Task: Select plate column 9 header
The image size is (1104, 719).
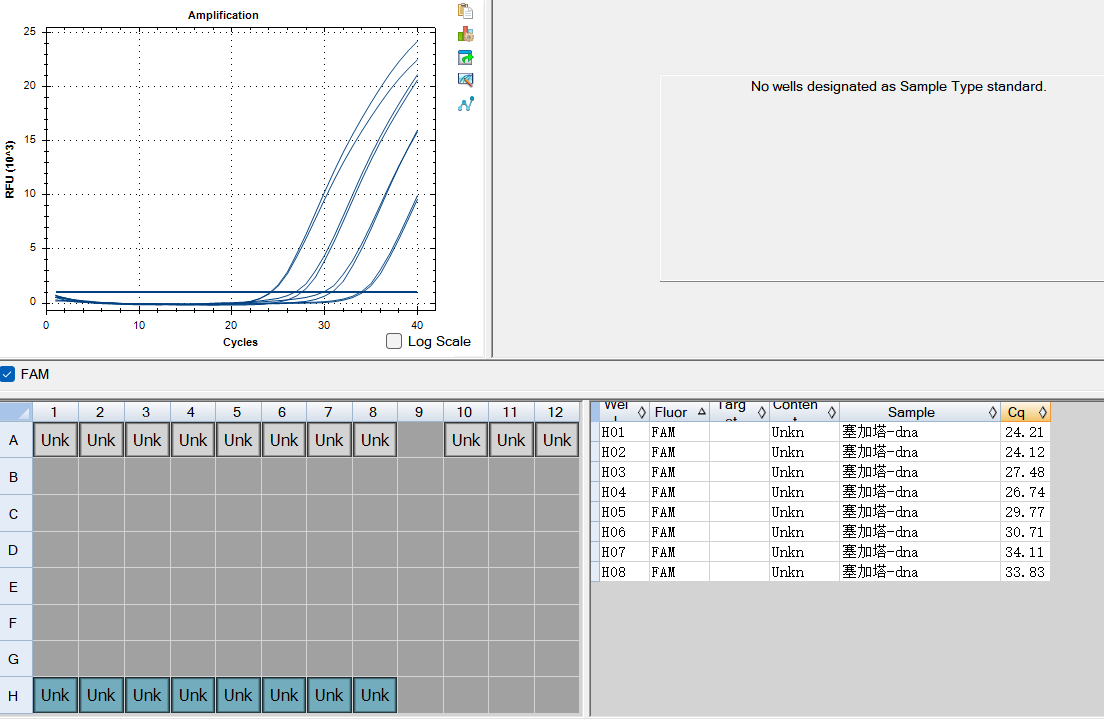Action: tap(420, 412)
